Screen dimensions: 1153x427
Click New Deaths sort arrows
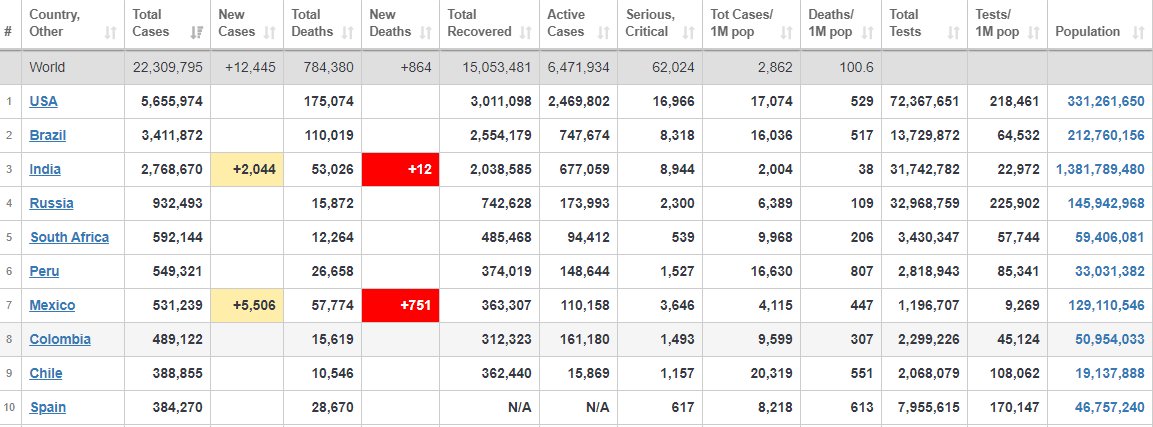click(x=426, y=32)
